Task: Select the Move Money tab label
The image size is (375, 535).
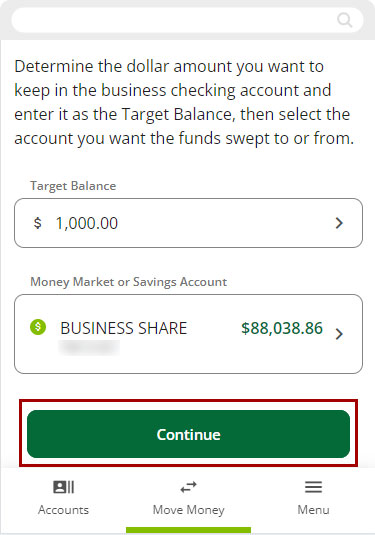Action: click(188, 510)
